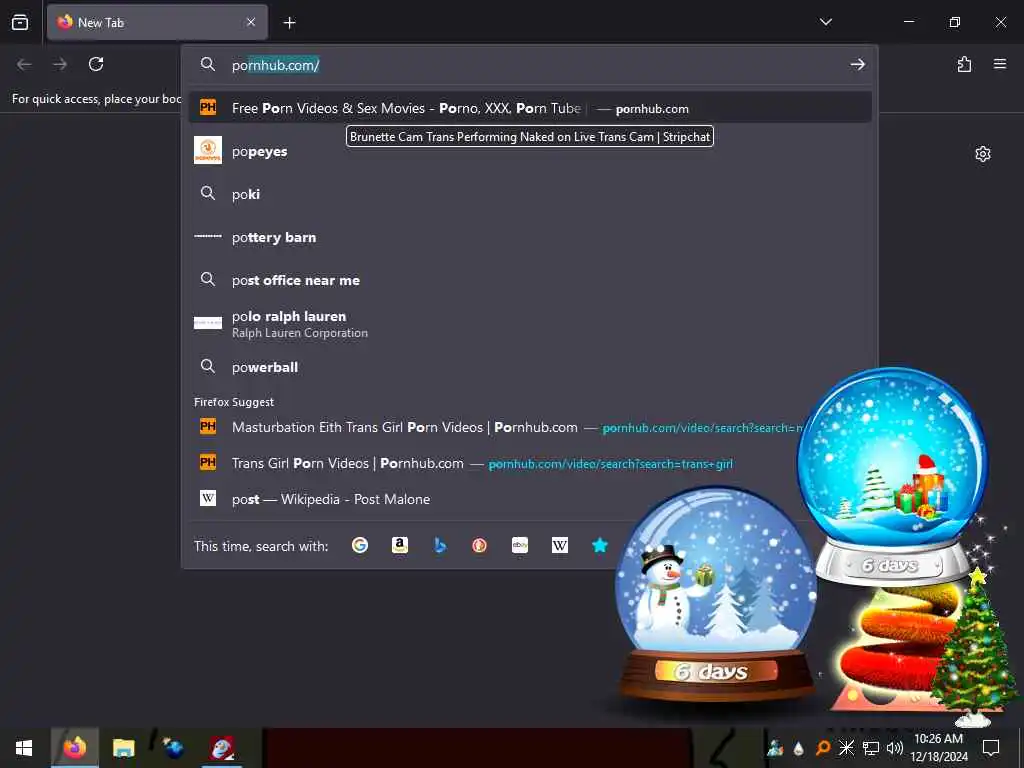The height and width of the screenshot is (768, 1024).
Task: Switch to Firefox in the taskbar
Action: click(75, 748)
